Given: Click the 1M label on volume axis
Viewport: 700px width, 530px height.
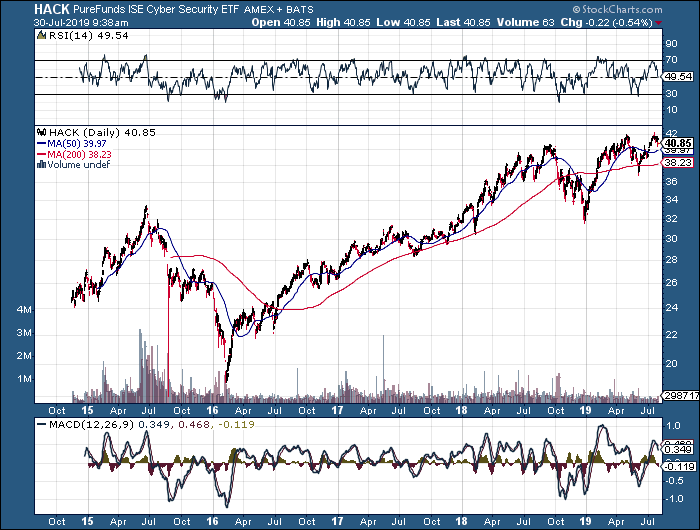Looking at the screenshot, I should tap(24, 379).
